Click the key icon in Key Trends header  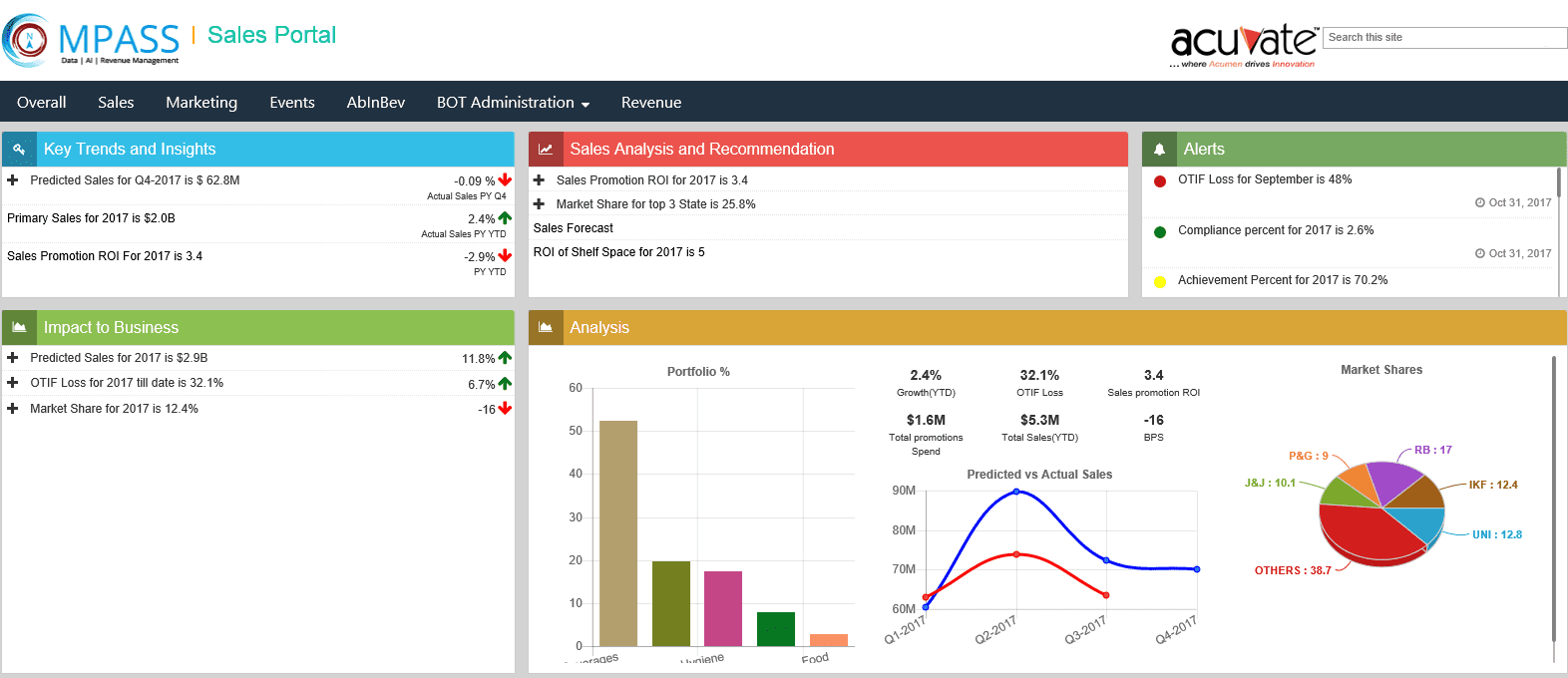19,149
